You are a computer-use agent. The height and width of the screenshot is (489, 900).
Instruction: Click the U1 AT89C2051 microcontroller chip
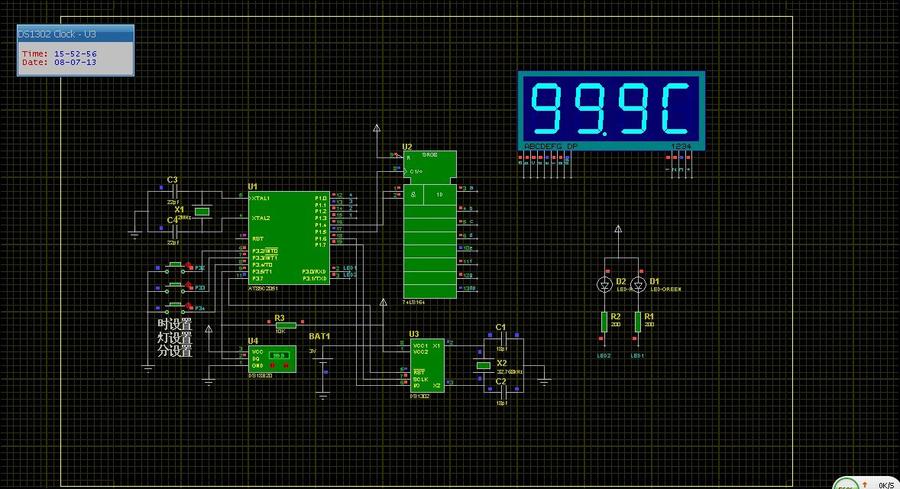pyautogui.click(x=288, y=238)
